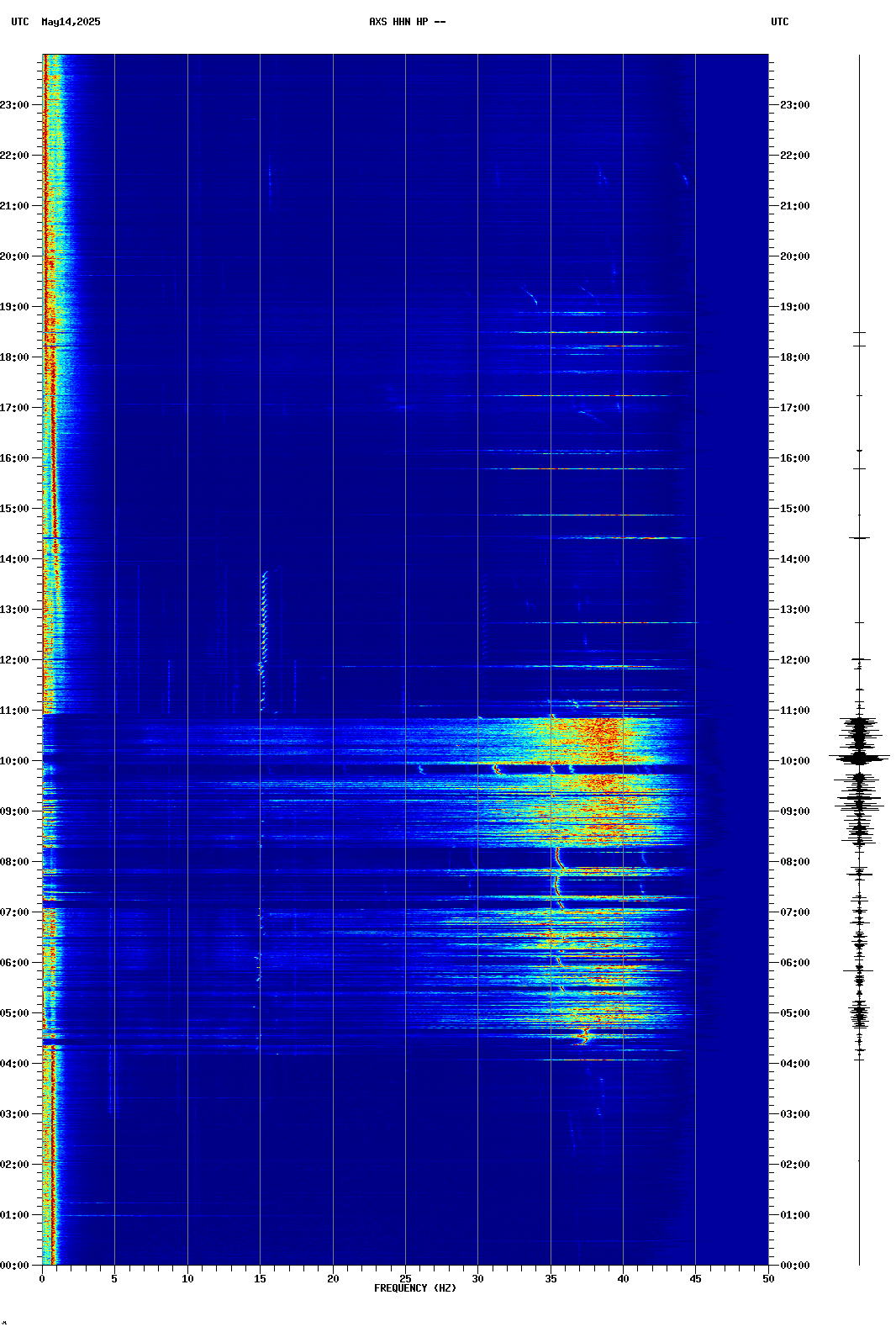Click the seismogram waveform burst near 10:00

pyautogui.click(x=859, y=758)
